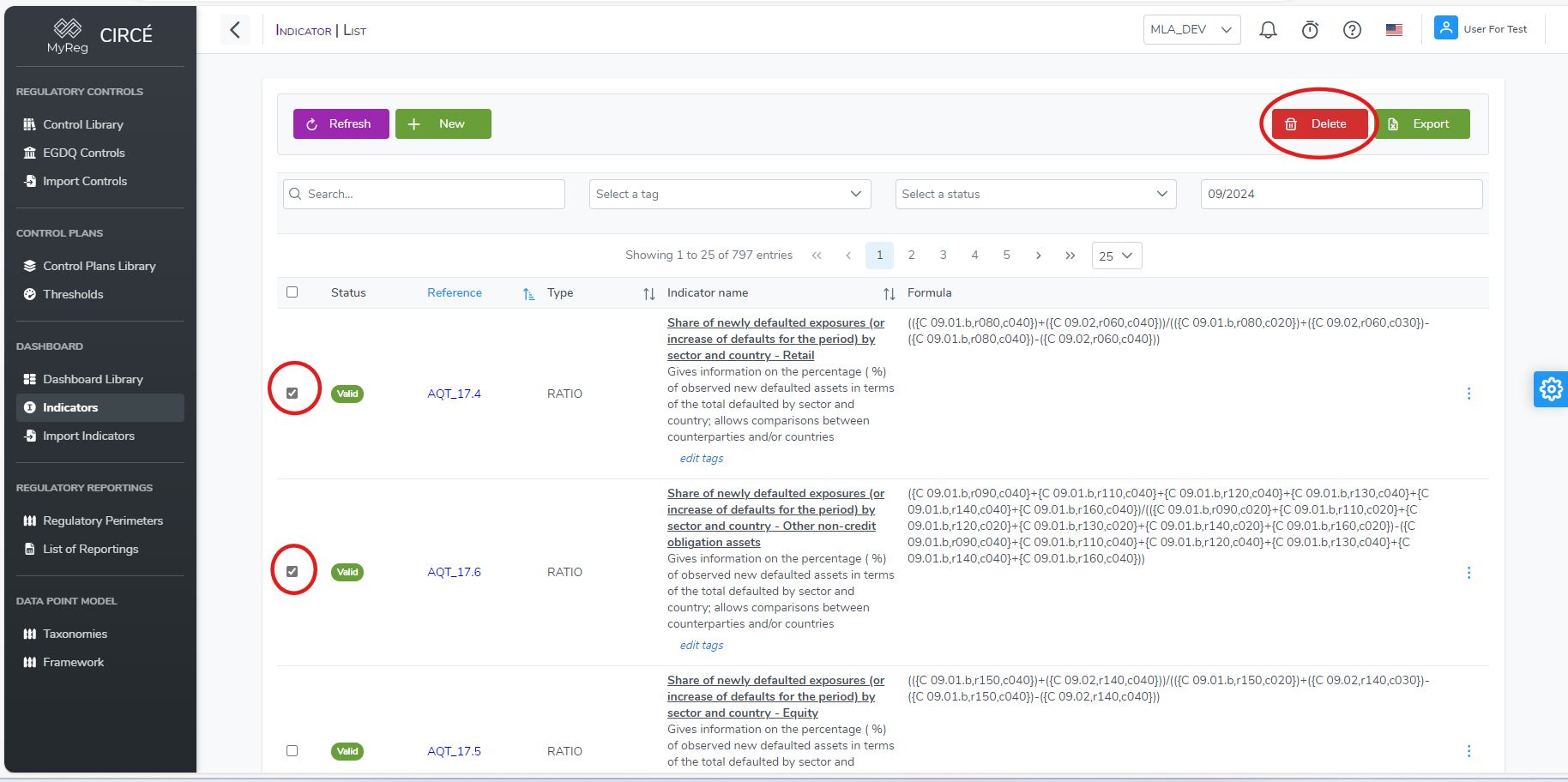This screenshot has height=782, width=1568.
Task: Open the Select a tag dropdown
Action: [729, 195]
